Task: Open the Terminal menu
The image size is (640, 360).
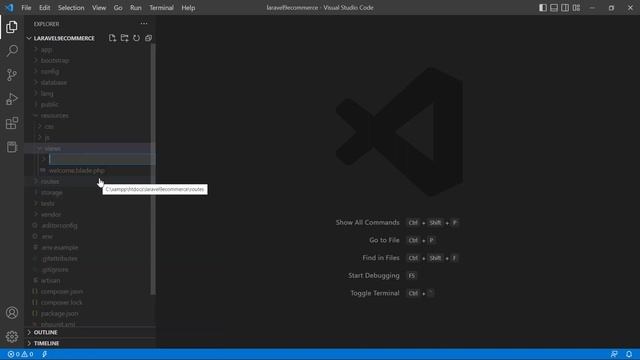Action: [x=161, y=8]
